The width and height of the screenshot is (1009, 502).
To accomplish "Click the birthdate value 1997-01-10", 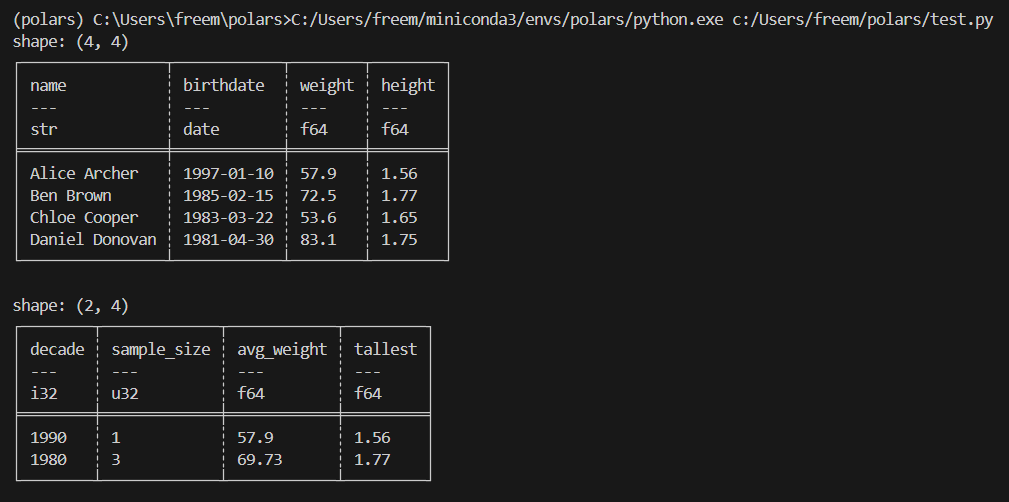I will click(228, 174).
